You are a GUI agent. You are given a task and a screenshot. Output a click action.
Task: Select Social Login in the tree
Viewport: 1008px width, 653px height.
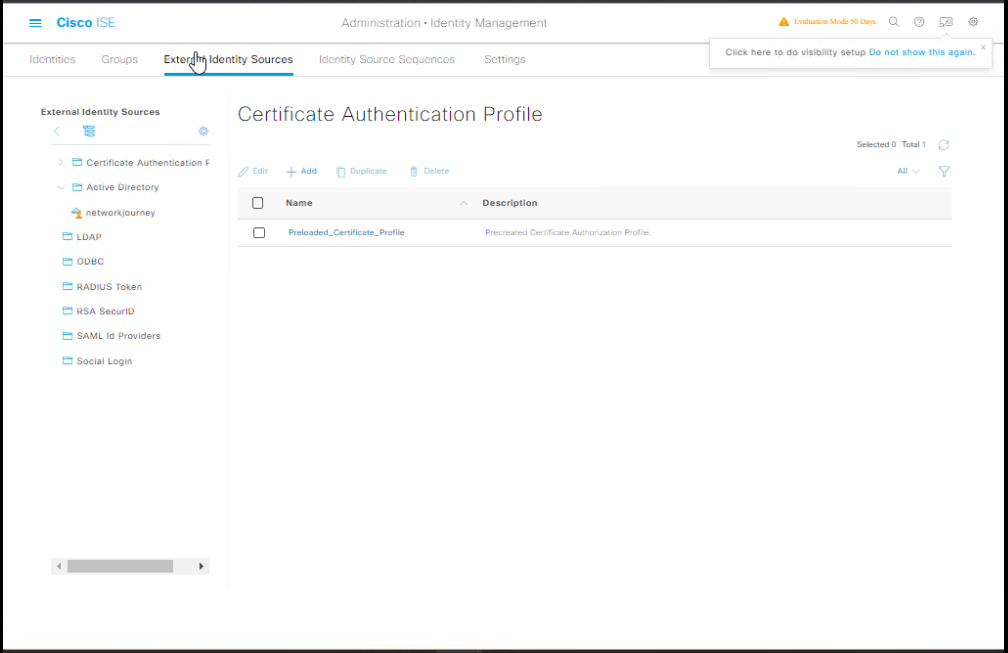click(x=104, y=361)
